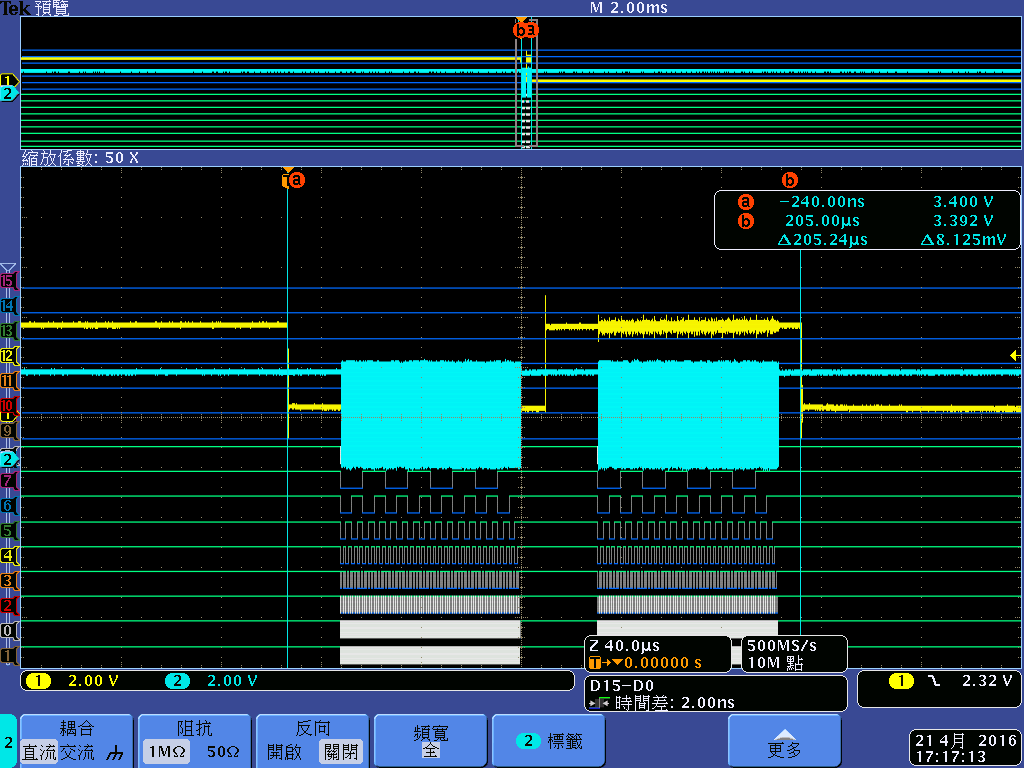This screenshot has height=768, width=1024.
Task: Select the white D0 digital channel marker
Action: pos(8,631)
